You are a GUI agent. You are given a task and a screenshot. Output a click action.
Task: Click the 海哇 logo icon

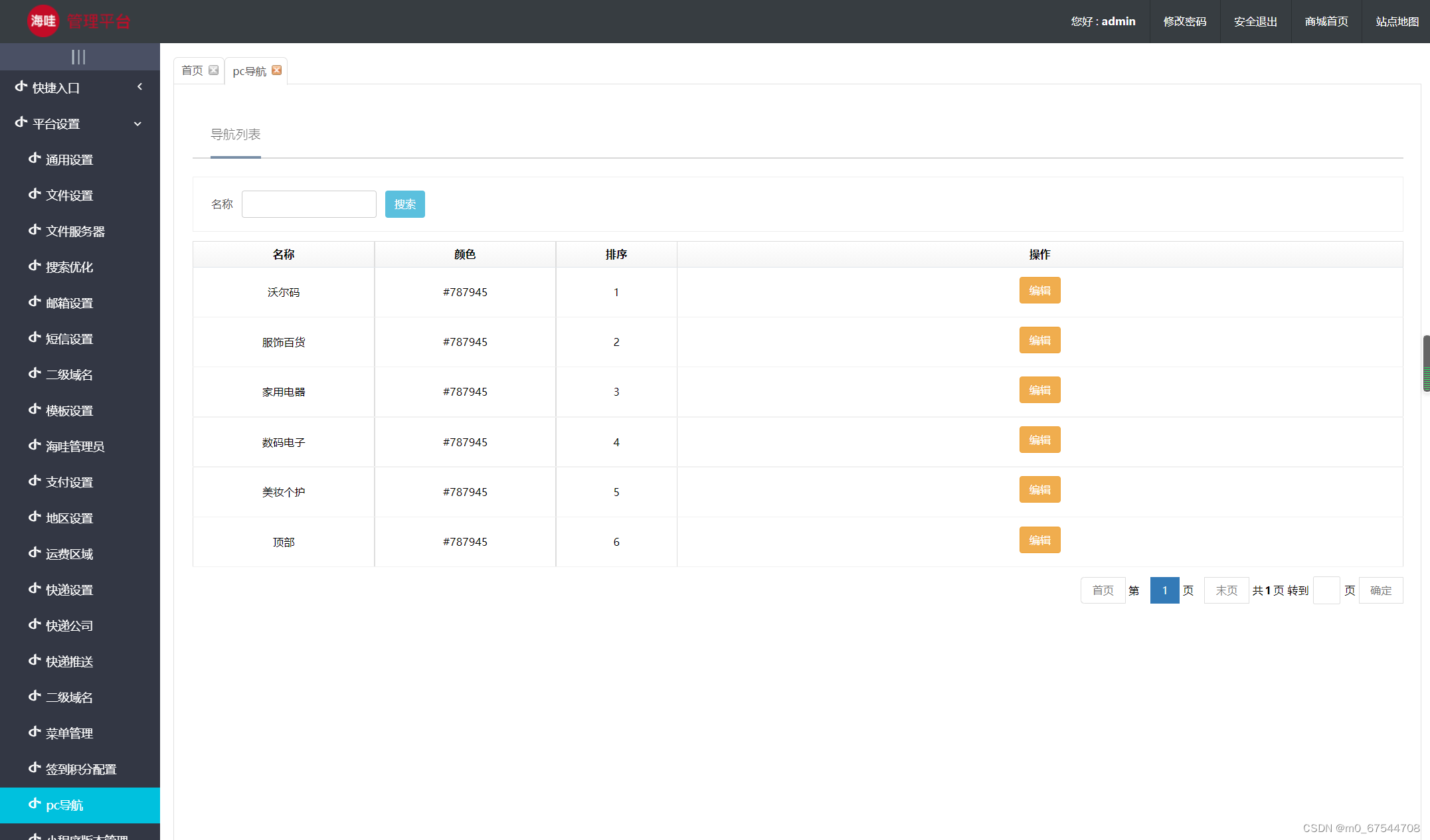coord(43,21)
